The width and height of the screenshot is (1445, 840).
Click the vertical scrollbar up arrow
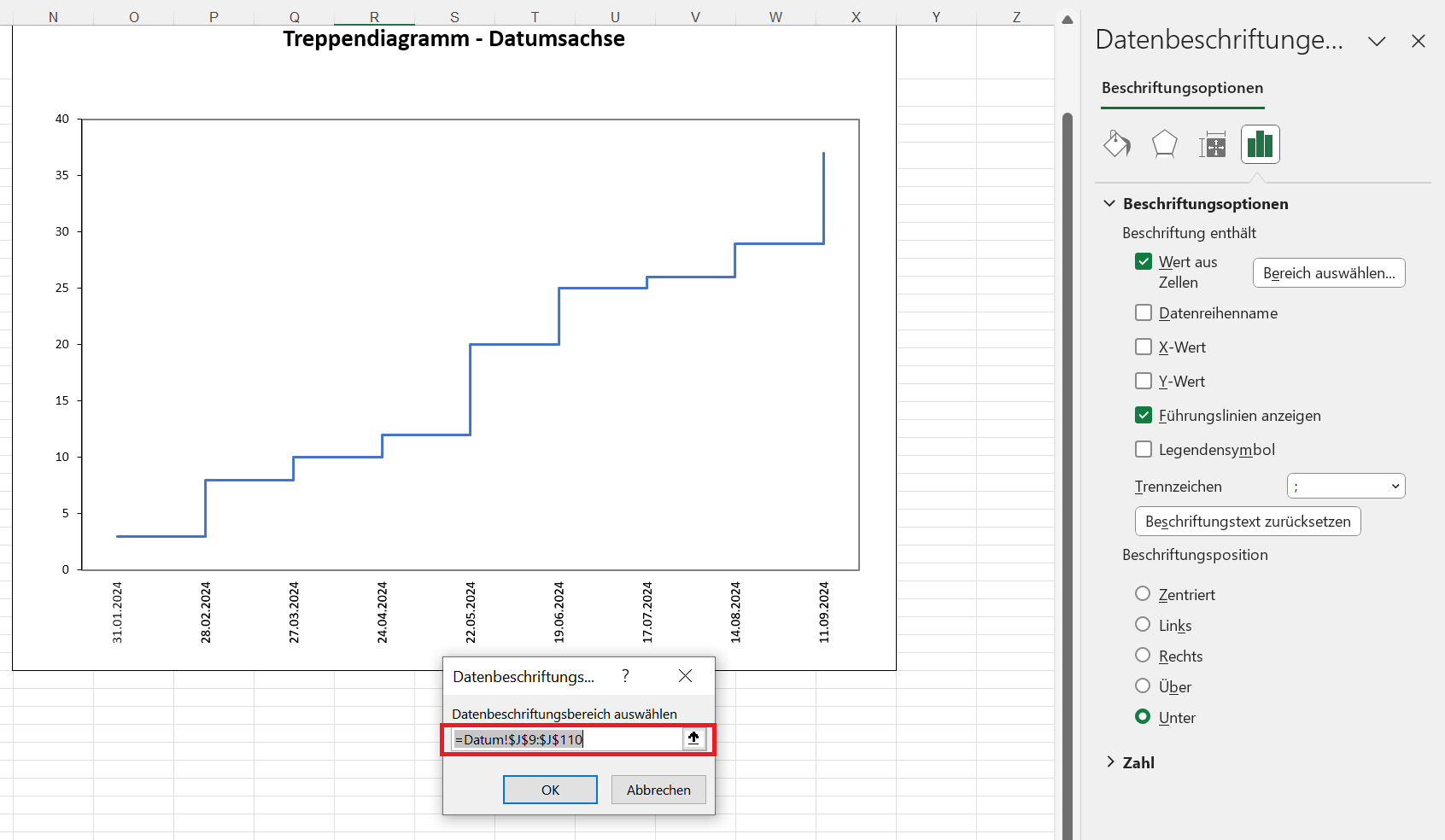[x=1068, y=20]
